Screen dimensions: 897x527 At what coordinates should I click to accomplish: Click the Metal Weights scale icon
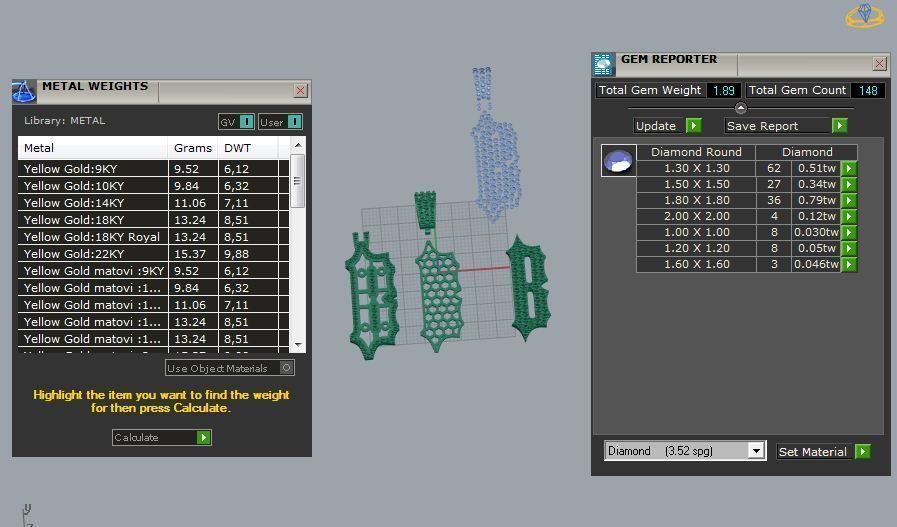24,92
